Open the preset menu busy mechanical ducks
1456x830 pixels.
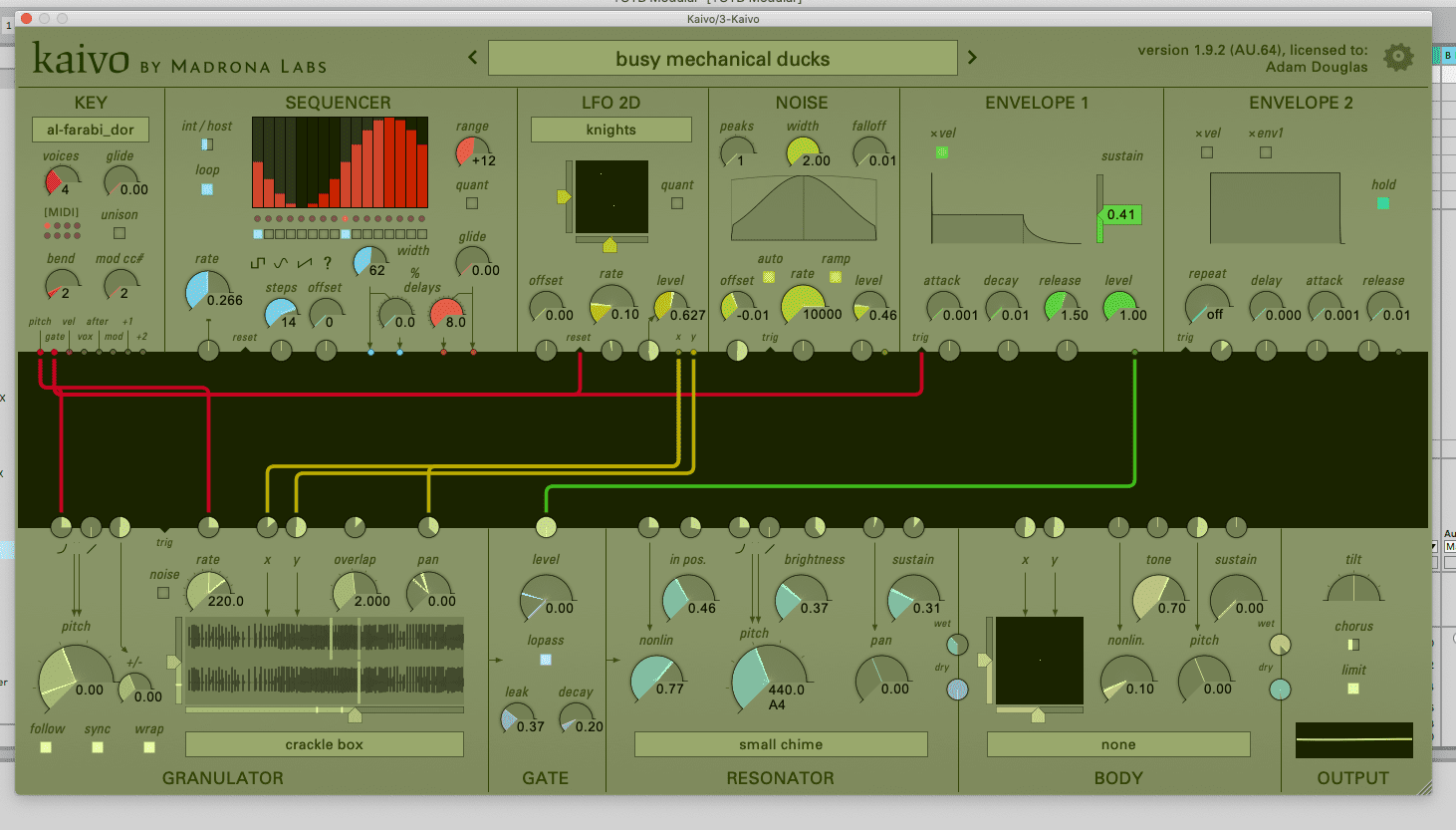tap(723, 59)
